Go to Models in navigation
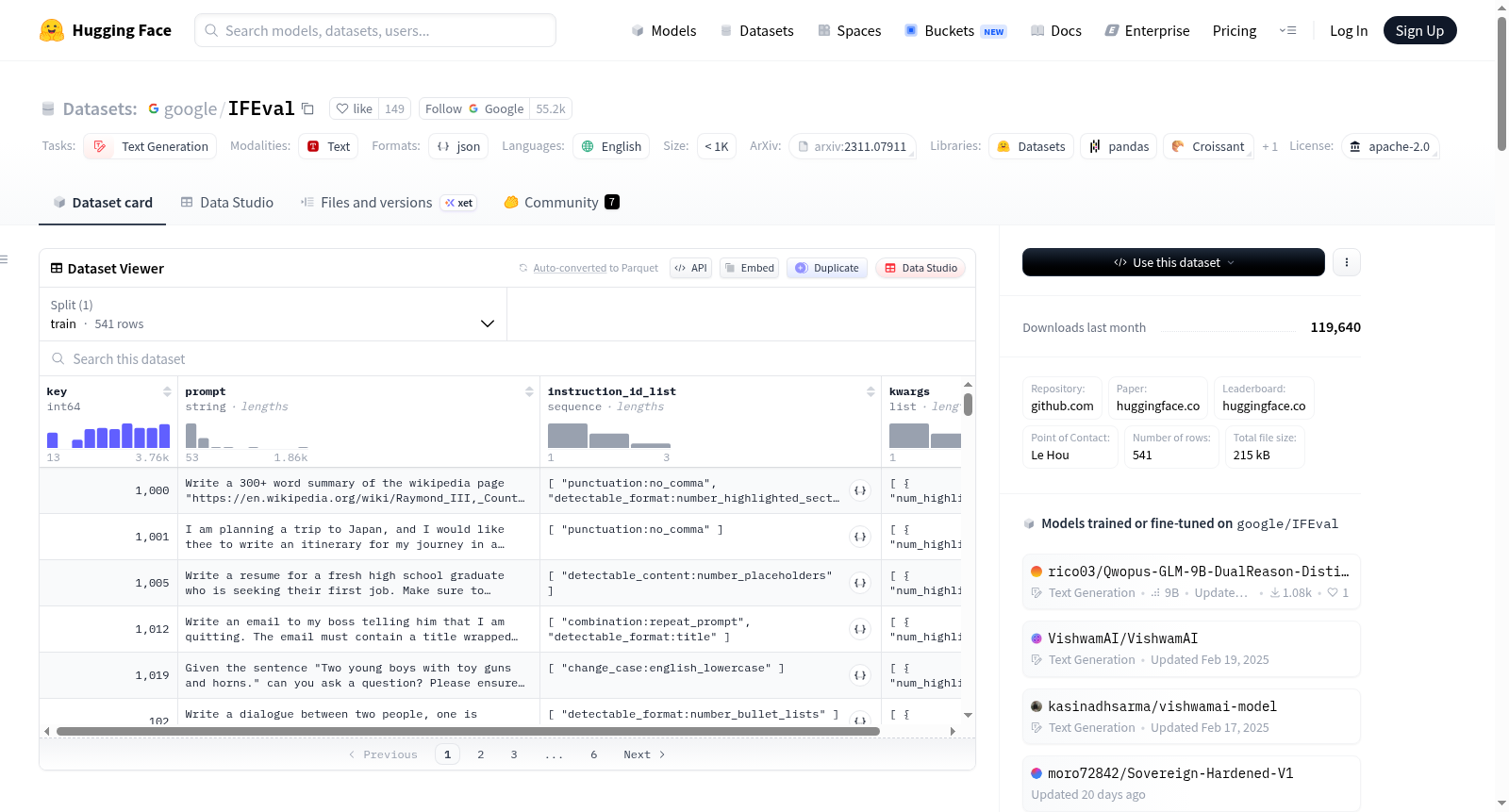 click(664, 30)
